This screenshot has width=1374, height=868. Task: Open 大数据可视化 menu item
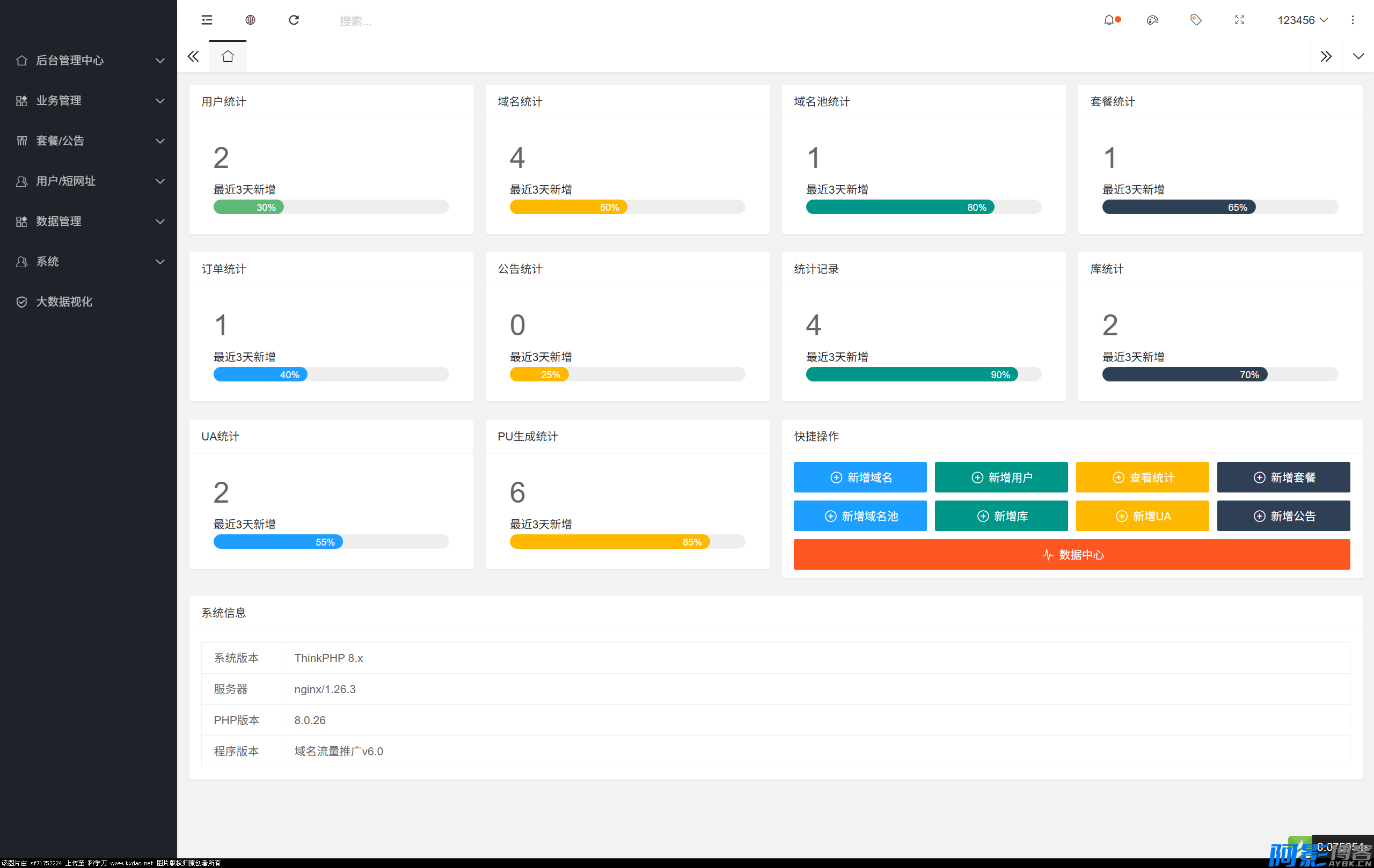pyautogui.click(x=64, y=301)
